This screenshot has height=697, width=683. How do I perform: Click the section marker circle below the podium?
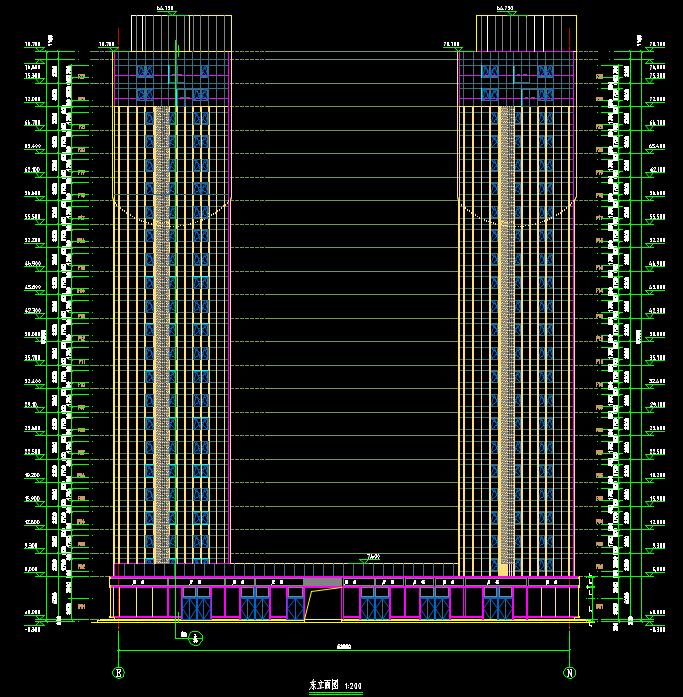196,639
